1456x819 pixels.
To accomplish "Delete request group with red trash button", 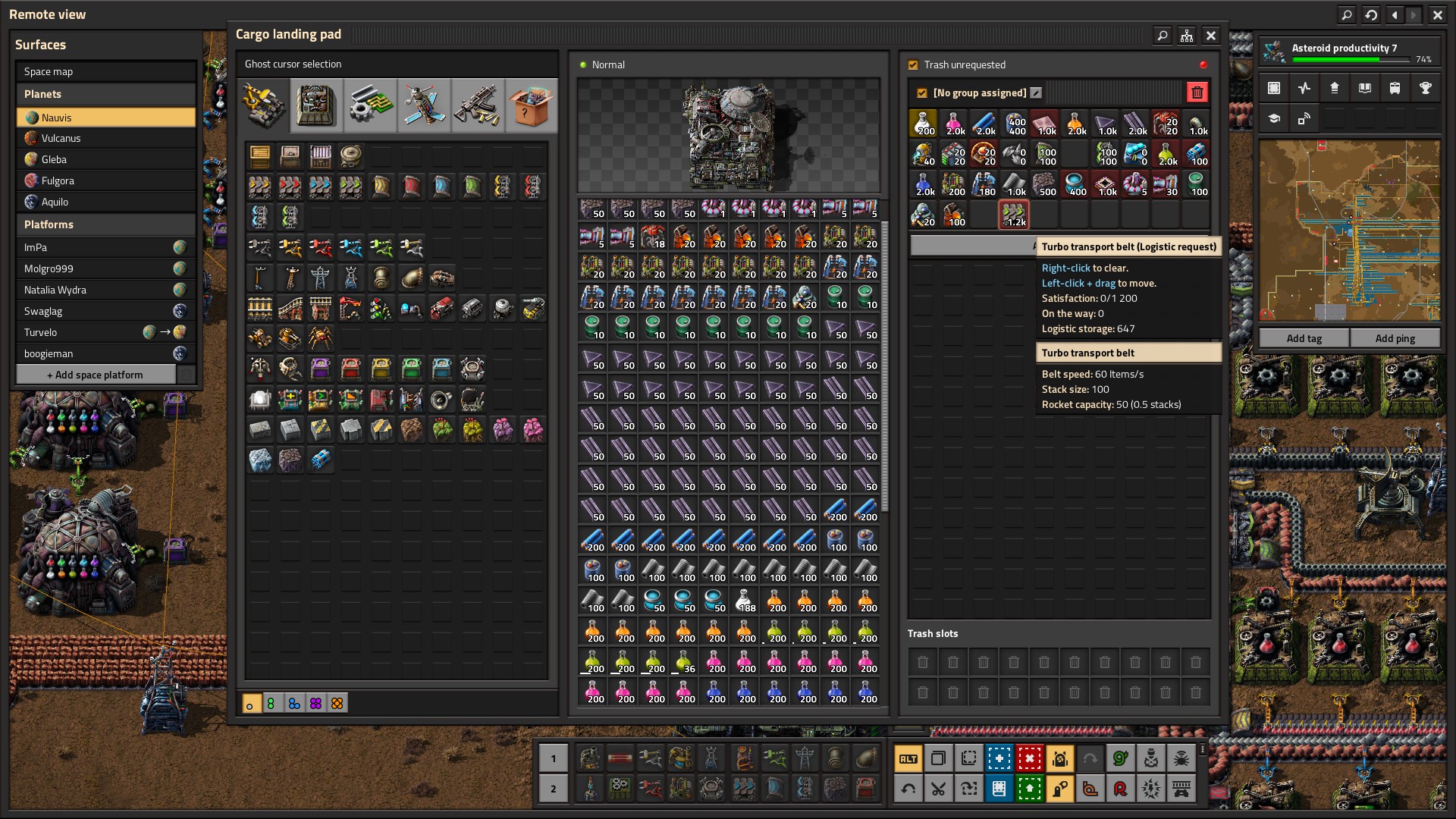I will point(1197,93).
